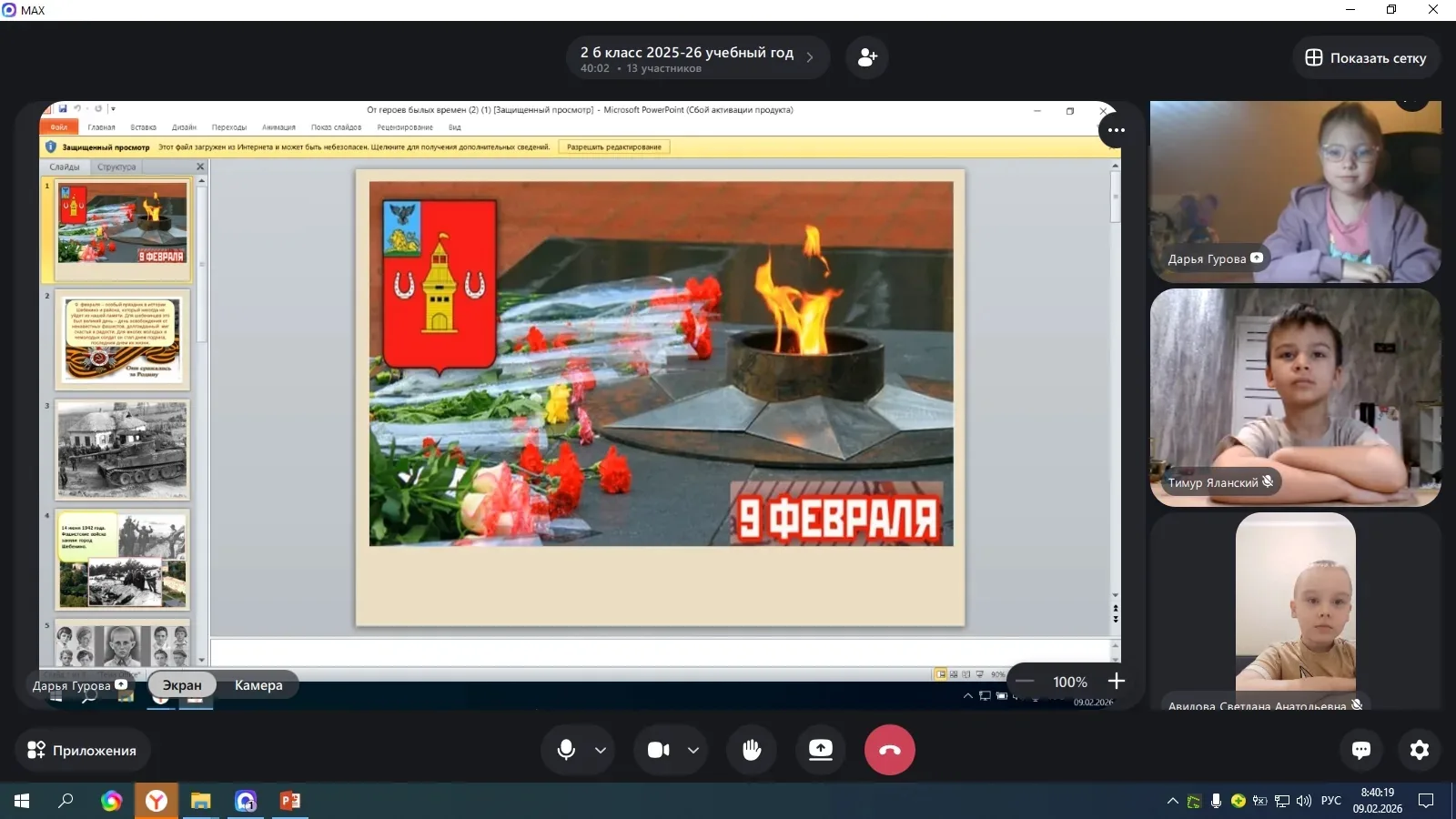Click the add participant icon
This screenshot has width=1456, height=819.
pyautogui.click(x=867, y=57)
